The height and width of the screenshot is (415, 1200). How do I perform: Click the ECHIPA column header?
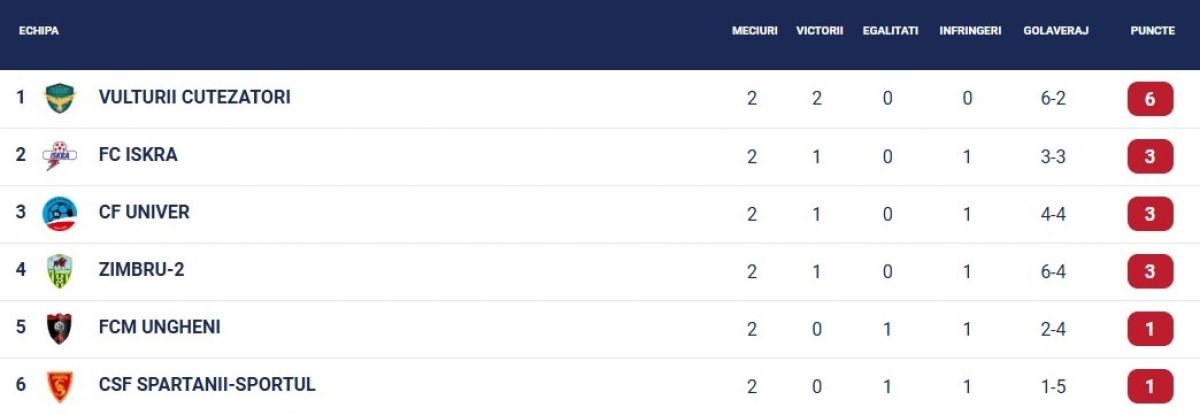click(x=39, y=31)
